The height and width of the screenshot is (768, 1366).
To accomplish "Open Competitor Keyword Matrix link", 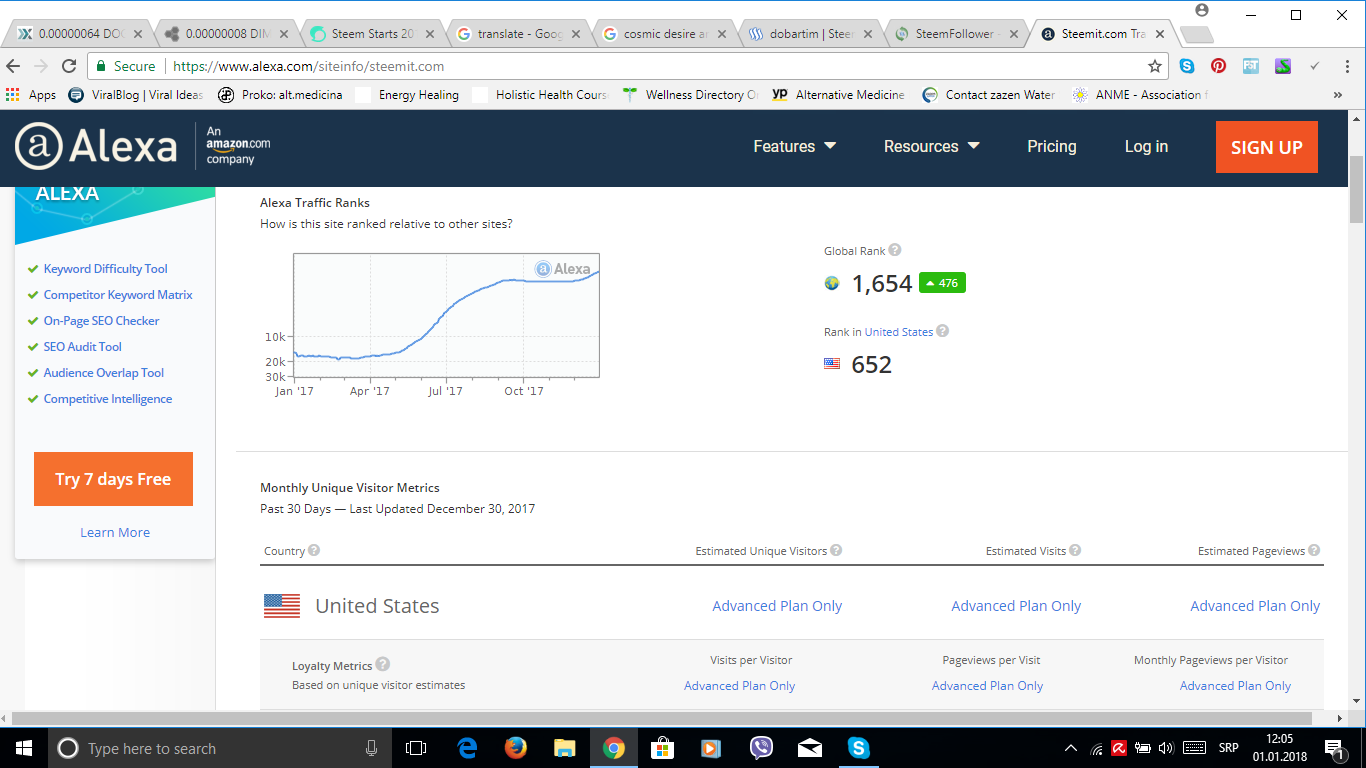I will pos(118,295).
